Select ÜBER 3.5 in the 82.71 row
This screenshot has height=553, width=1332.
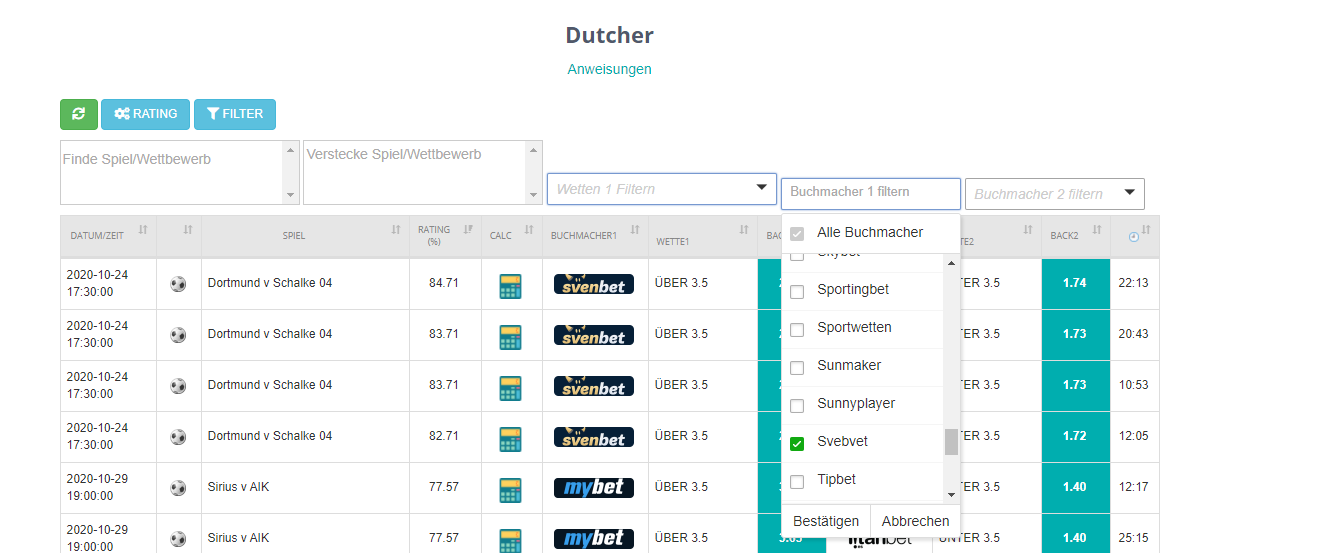click(x=681, y=436)
